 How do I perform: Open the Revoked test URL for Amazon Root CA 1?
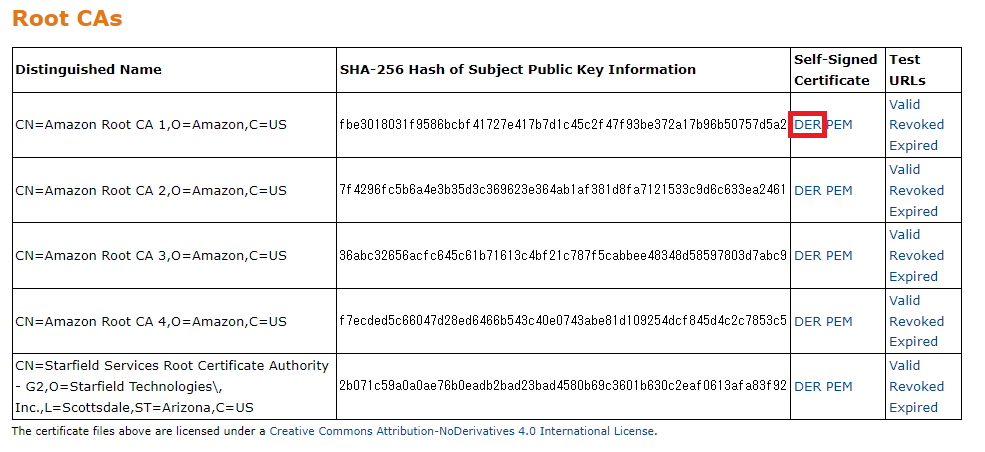tap(917, 124)
